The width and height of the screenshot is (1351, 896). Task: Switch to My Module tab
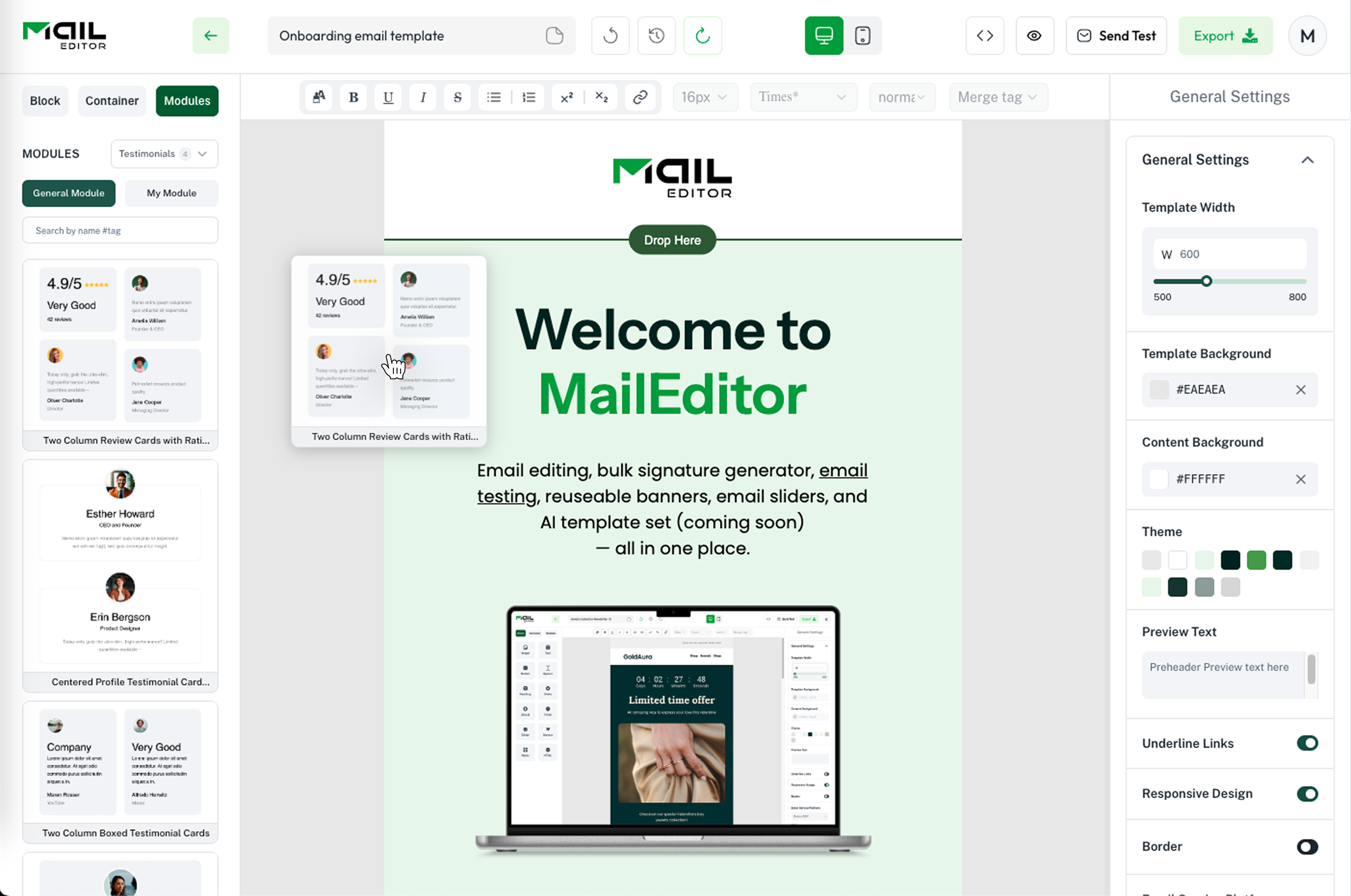[x=171, y=193]
